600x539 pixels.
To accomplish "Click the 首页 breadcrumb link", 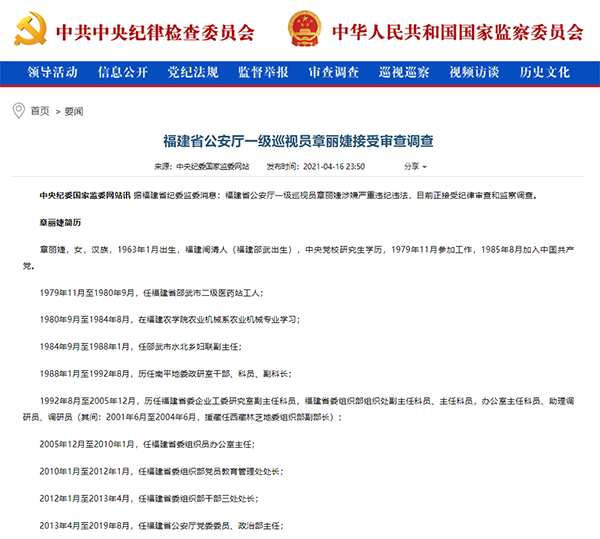I will [x=40, y=111].
